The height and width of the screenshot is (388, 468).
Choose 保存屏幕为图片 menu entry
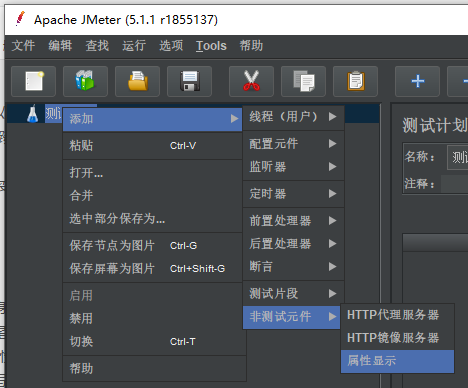pyautogui.click(x=152, y=269)
